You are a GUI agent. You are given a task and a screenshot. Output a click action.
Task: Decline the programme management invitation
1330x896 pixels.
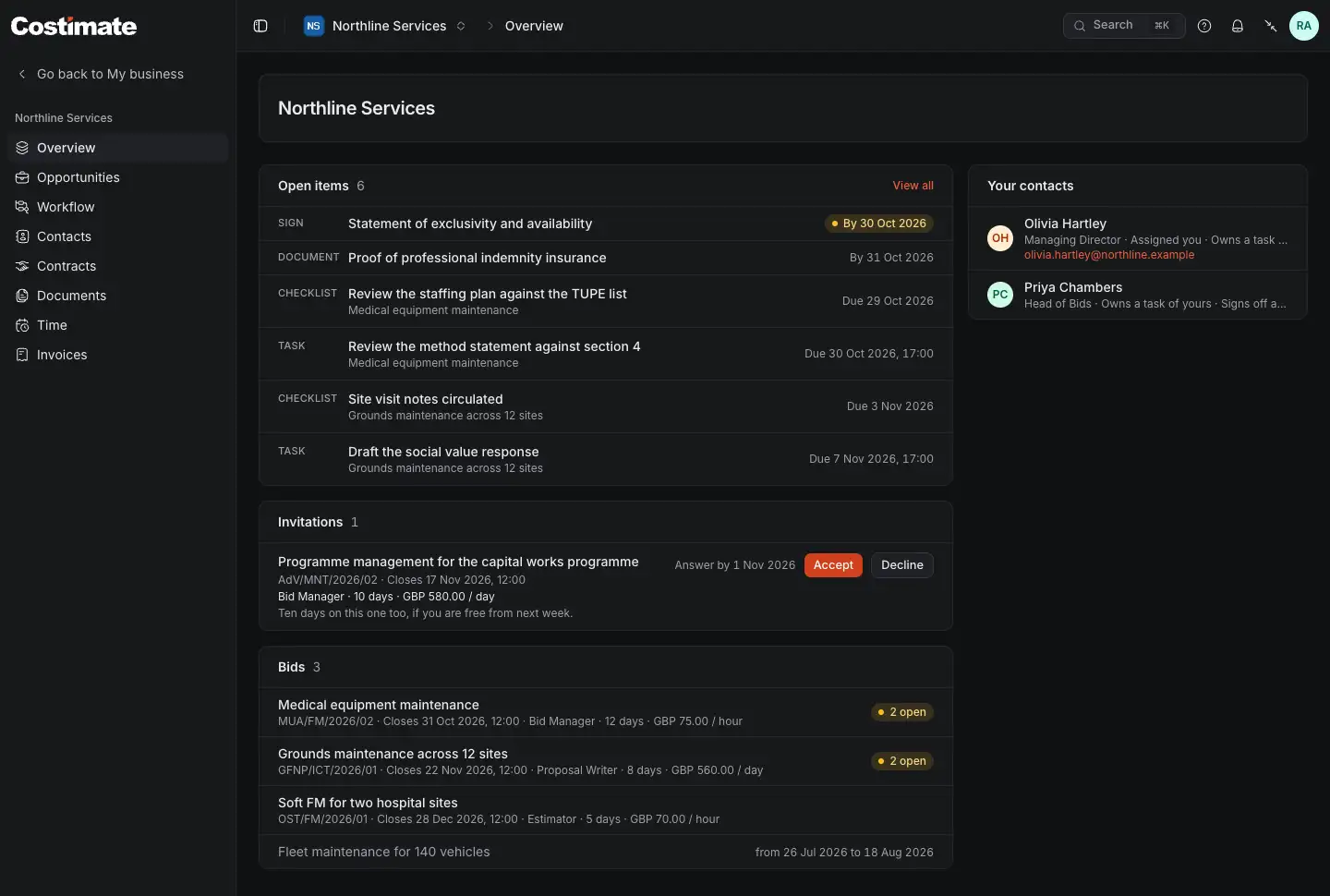pos(902,565)
